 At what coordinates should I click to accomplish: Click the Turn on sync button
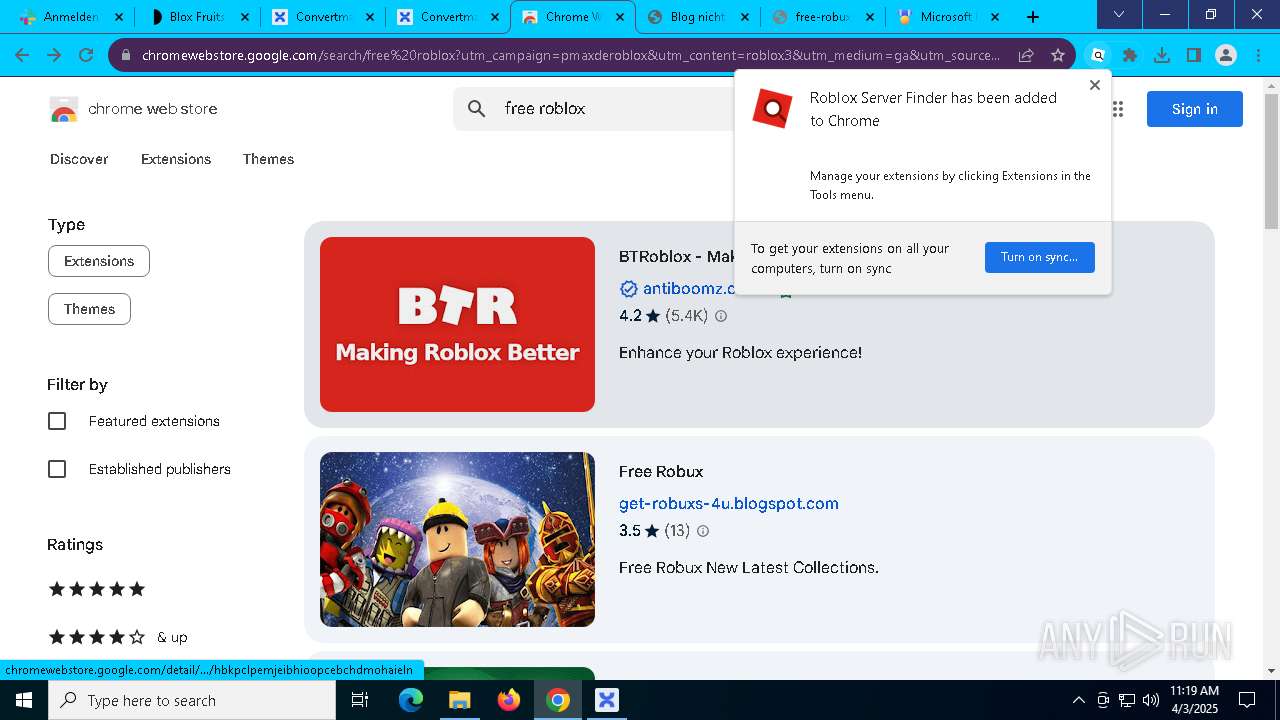[1039, 257]
